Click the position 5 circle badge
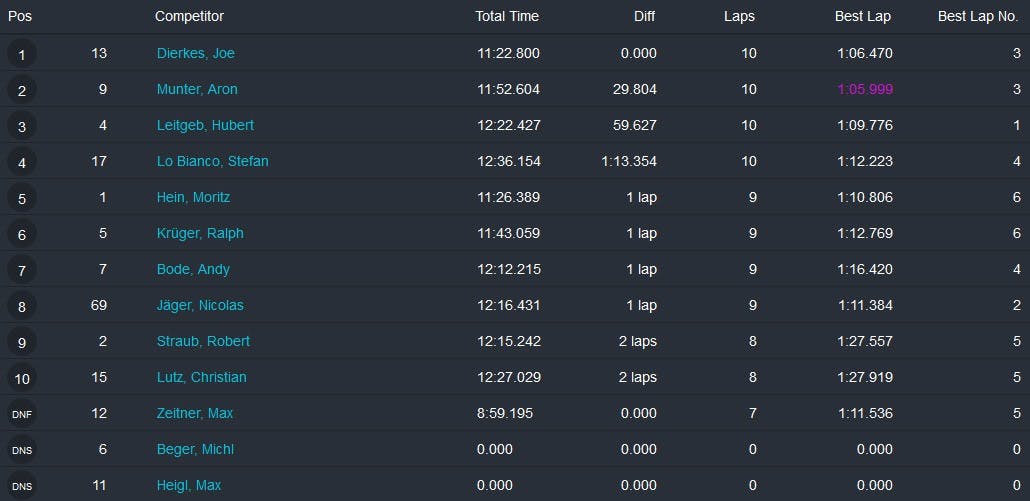This screenshot has width=1030, height=501. pos(22,198)
